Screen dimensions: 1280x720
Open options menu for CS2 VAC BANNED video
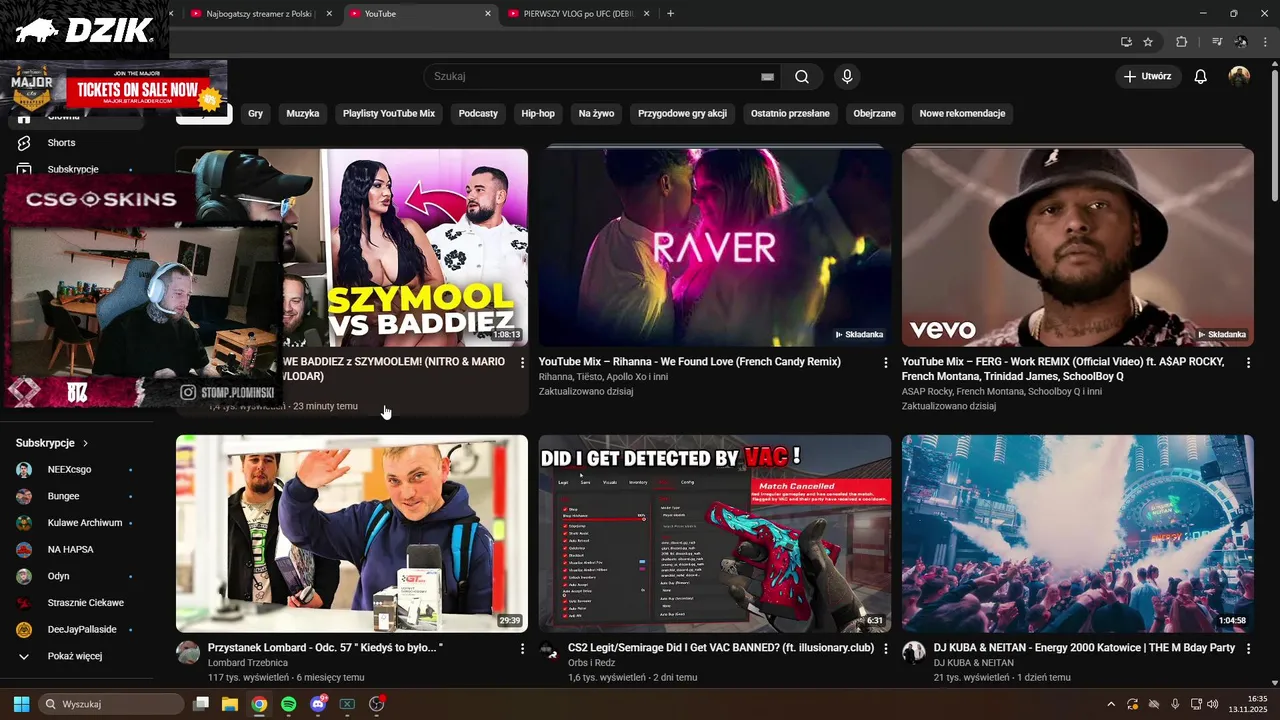[x=885, y=649]
